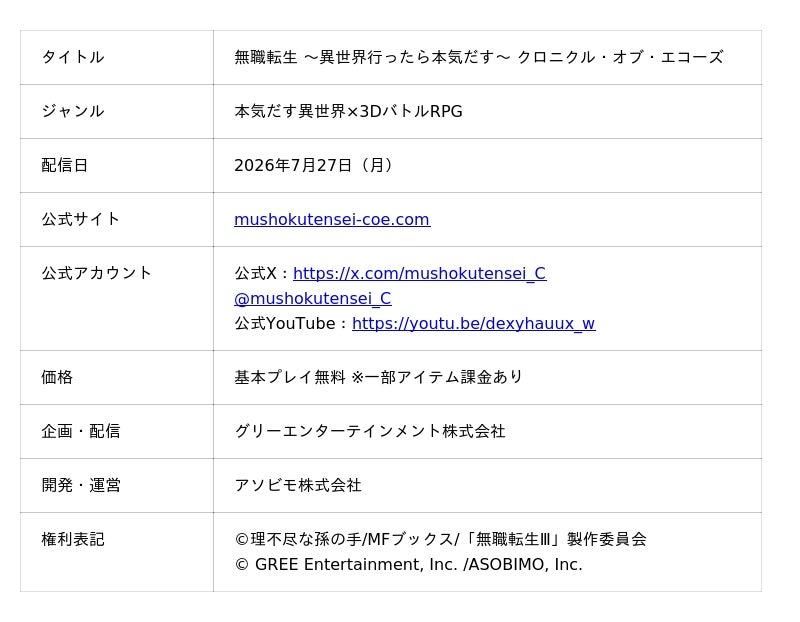
Task: Click グリーエンターテインメント株式会社 text
Action: (370, 431)
